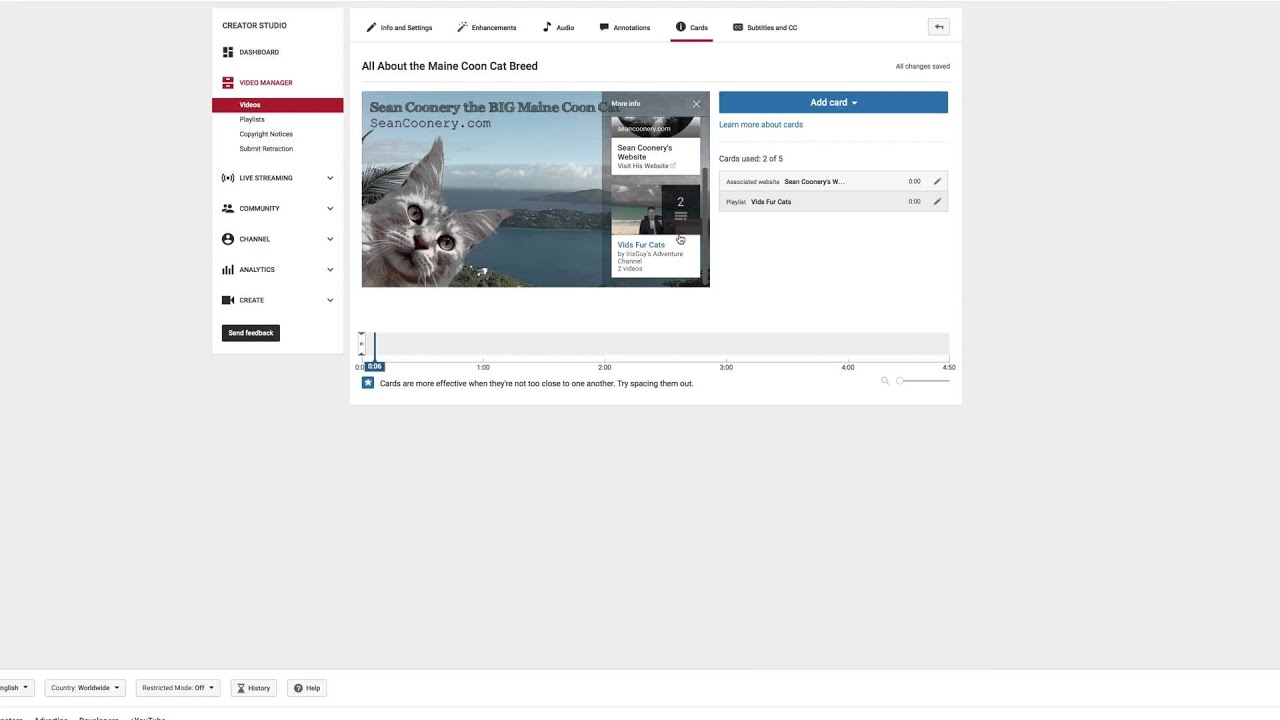Switch to the Audio tab
Screen dimensions: 1280x720
pyautogui.click(x=558, y=27)
